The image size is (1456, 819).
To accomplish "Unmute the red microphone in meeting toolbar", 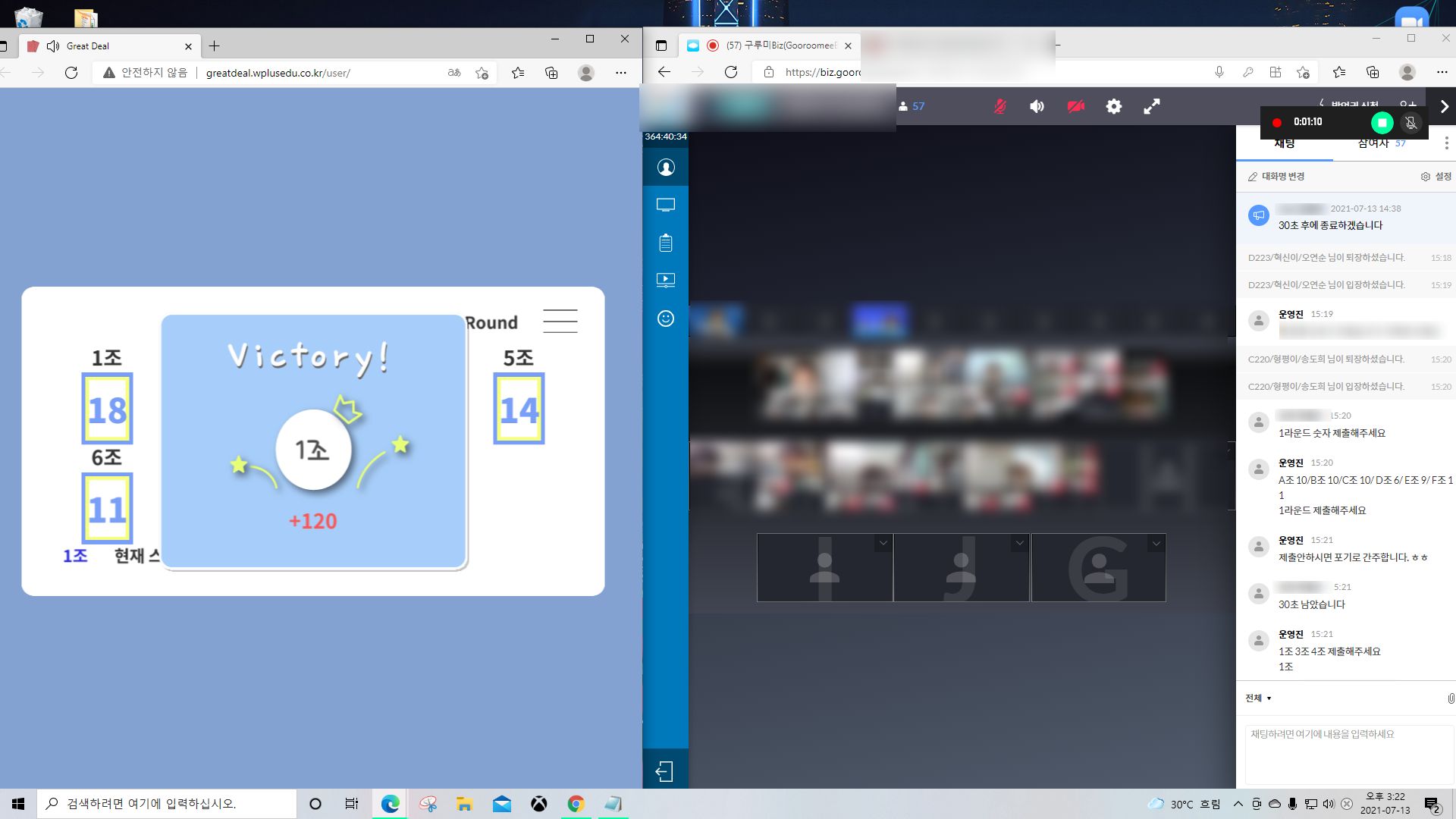I will tap(1000, 107).
